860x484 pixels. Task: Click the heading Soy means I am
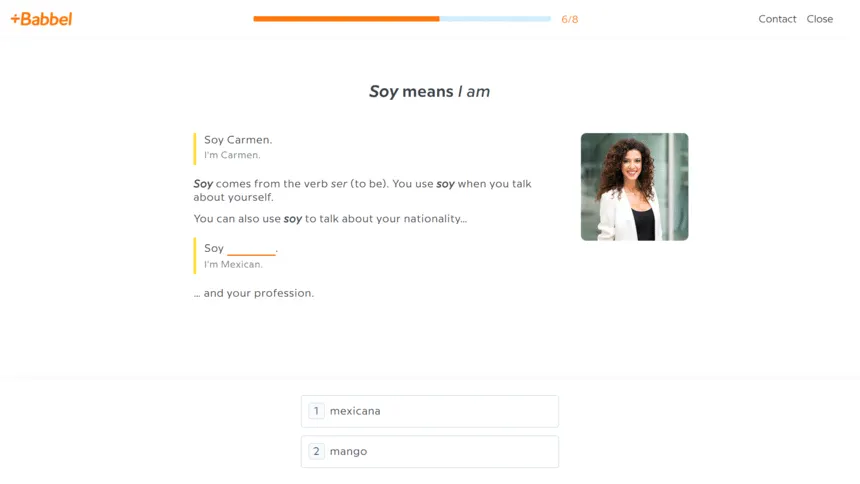pyautogui.click(x=429, y=91)
